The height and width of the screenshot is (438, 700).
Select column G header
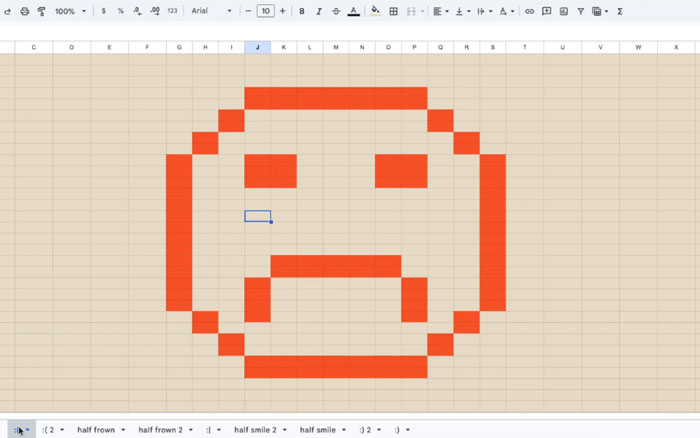(179, 47)
